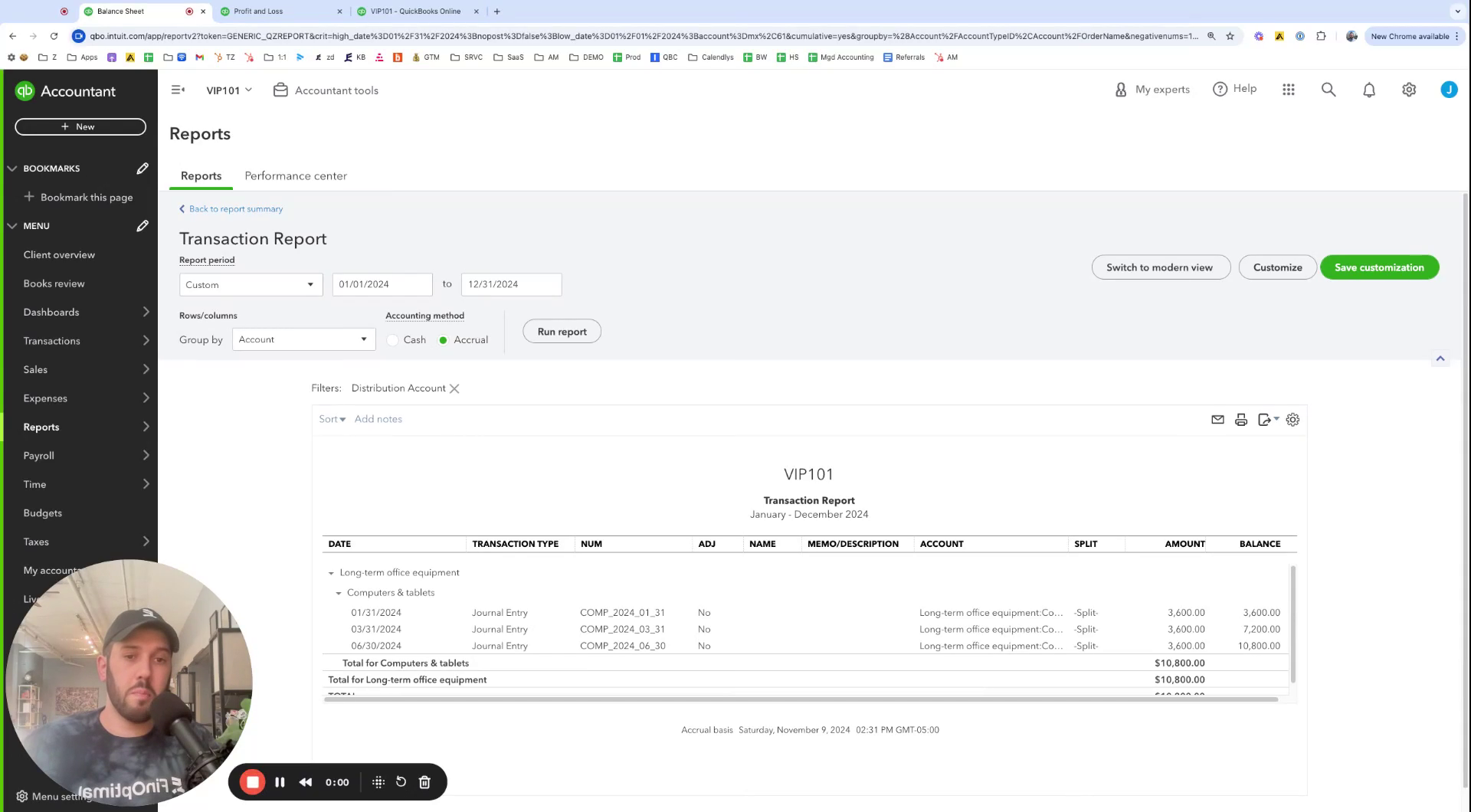
Task: Switch to the Performance center tab
Action: tap(296, 175)
